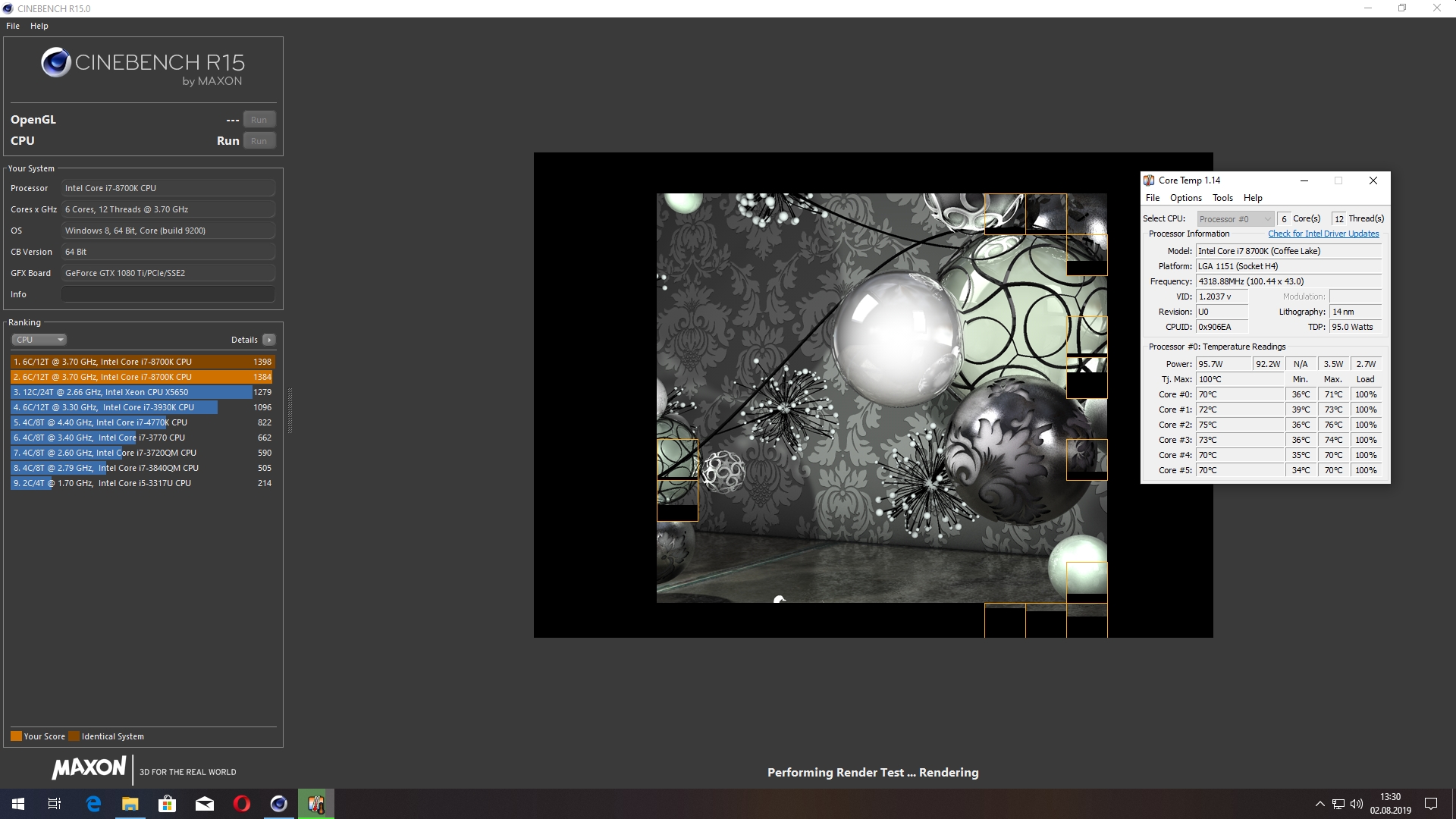Open the Tools menu in Core Temp
Viewport: 1456px width, 819px height.
[x=1222, y=198]
